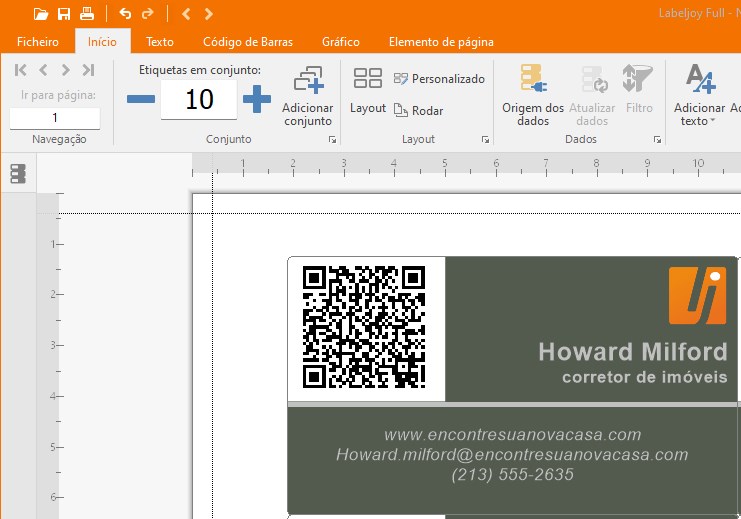Screen dimensions: 741x519
Task: Open the Ficheiro menu
Action: 38,42
